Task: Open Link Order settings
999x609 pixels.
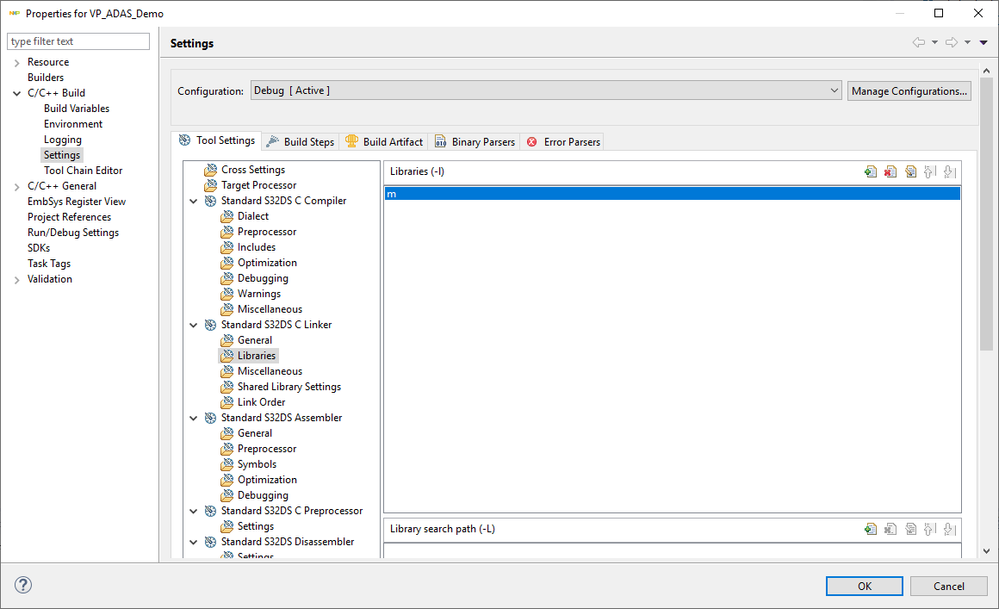Action: 261,403
